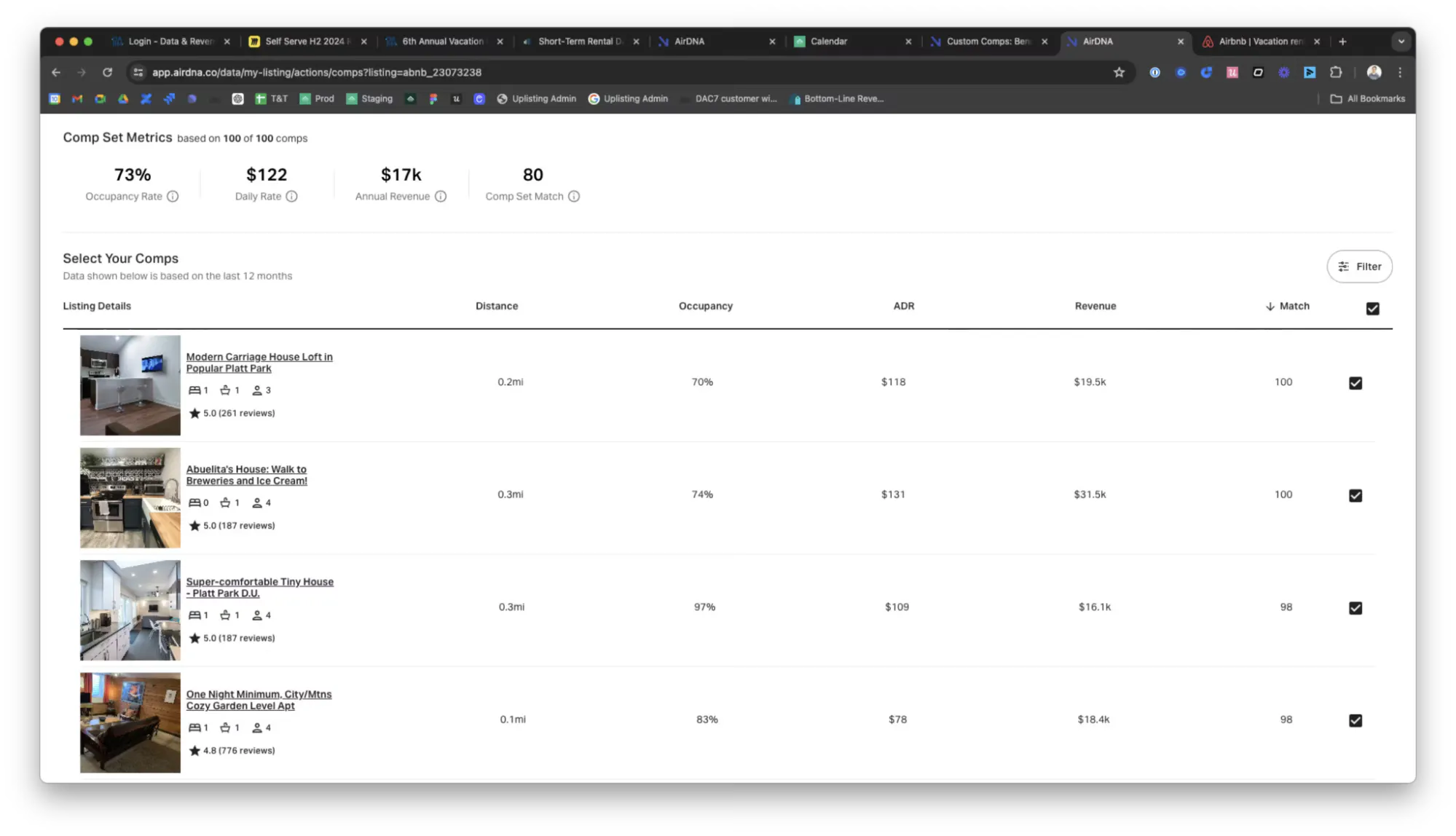Toggle the select-all comps checkbox in header
The height and width of the screenshot is (836, 1456).
pyautogui.click(x=1372, y=309)
